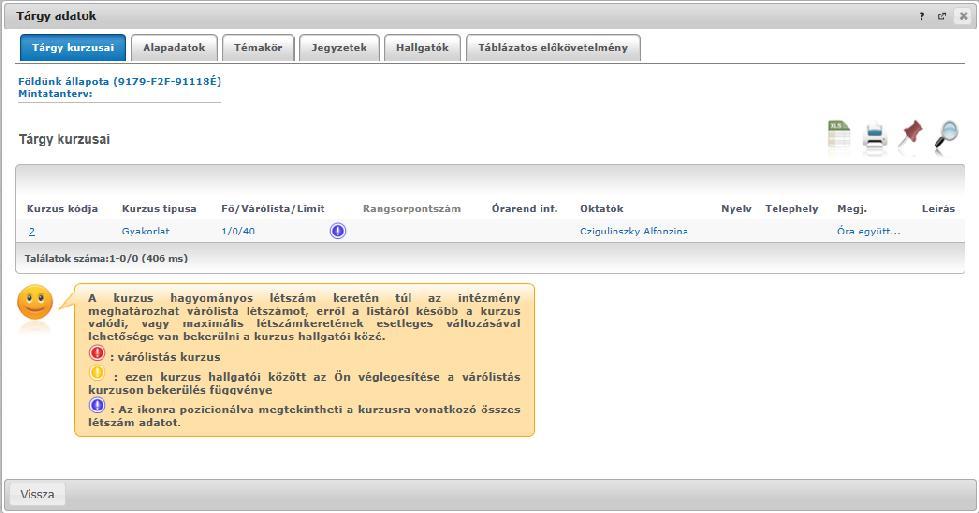
Task: Click the printer icon
Action: tap(875, 136)
